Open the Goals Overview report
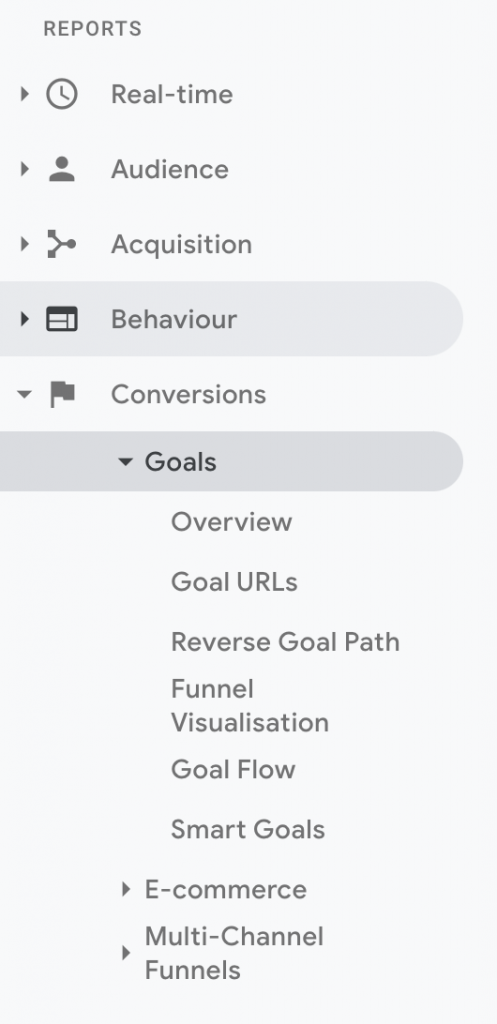497x1024 pixels. 231,522
